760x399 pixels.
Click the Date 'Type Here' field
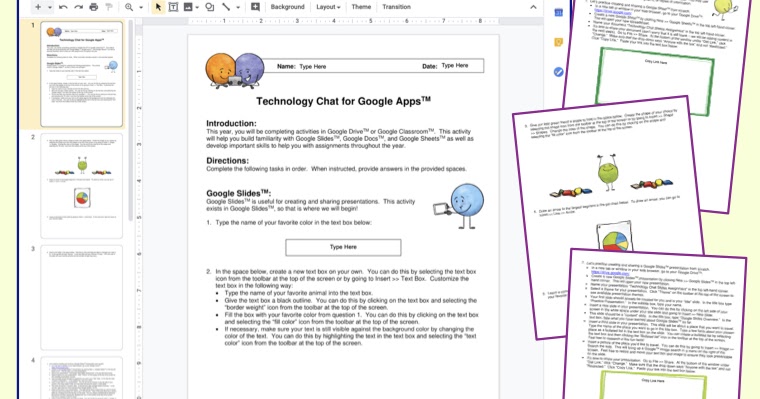click(455, 65)
